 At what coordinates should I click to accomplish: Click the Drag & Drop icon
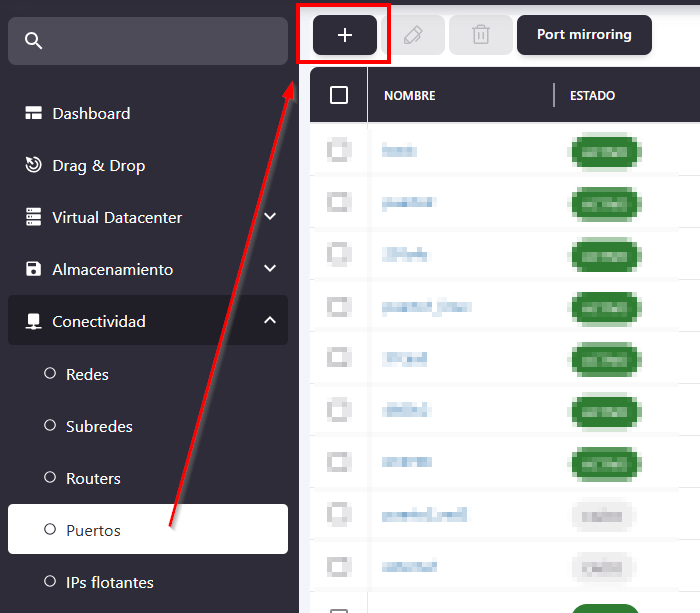tap(34, 166)
